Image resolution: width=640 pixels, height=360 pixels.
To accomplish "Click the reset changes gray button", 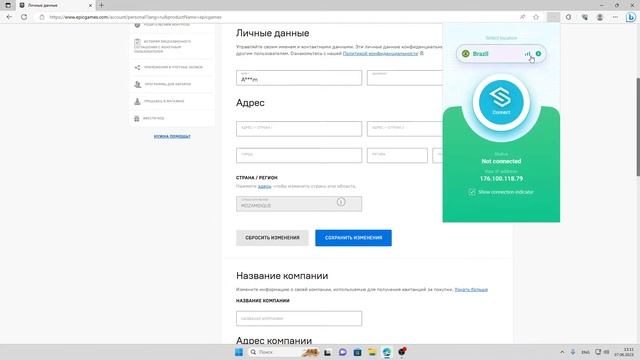I will click(272, 238).
